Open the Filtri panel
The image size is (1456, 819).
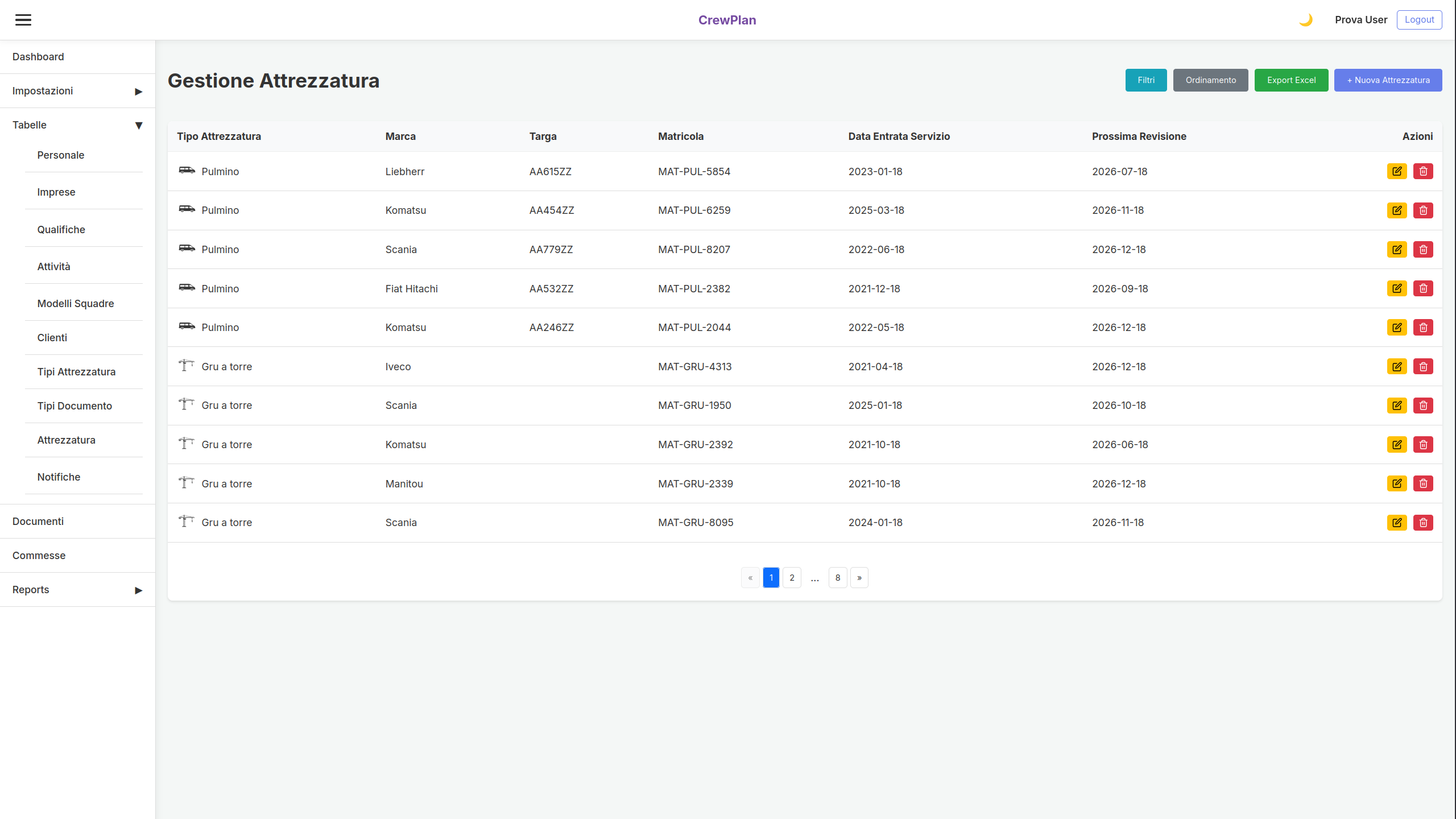(x=1145, y=80)
